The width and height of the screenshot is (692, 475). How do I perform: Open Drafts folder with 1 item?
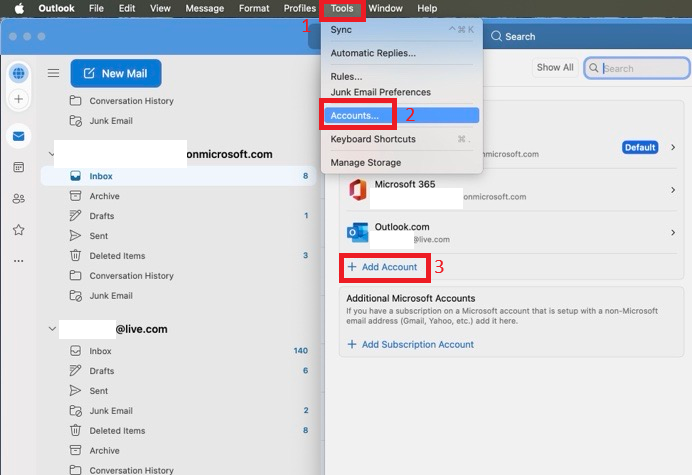click(x=178, y=216)
